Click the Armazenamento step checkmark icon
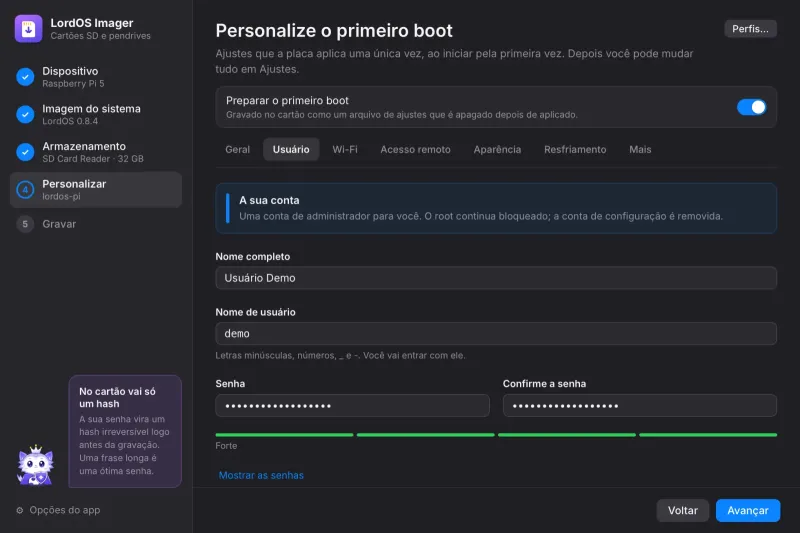The image size is (800, 533). coord(25,152)
